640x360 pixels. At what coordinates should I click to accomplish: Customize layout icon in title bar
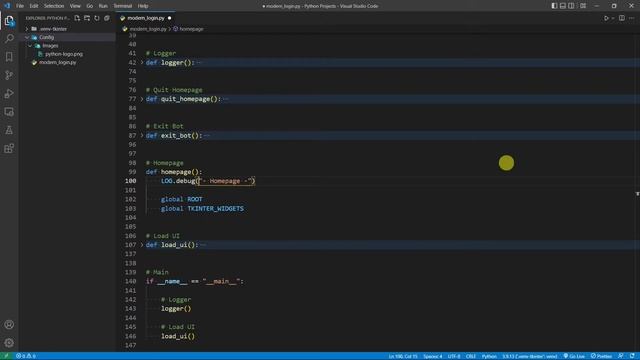point(583,6)
